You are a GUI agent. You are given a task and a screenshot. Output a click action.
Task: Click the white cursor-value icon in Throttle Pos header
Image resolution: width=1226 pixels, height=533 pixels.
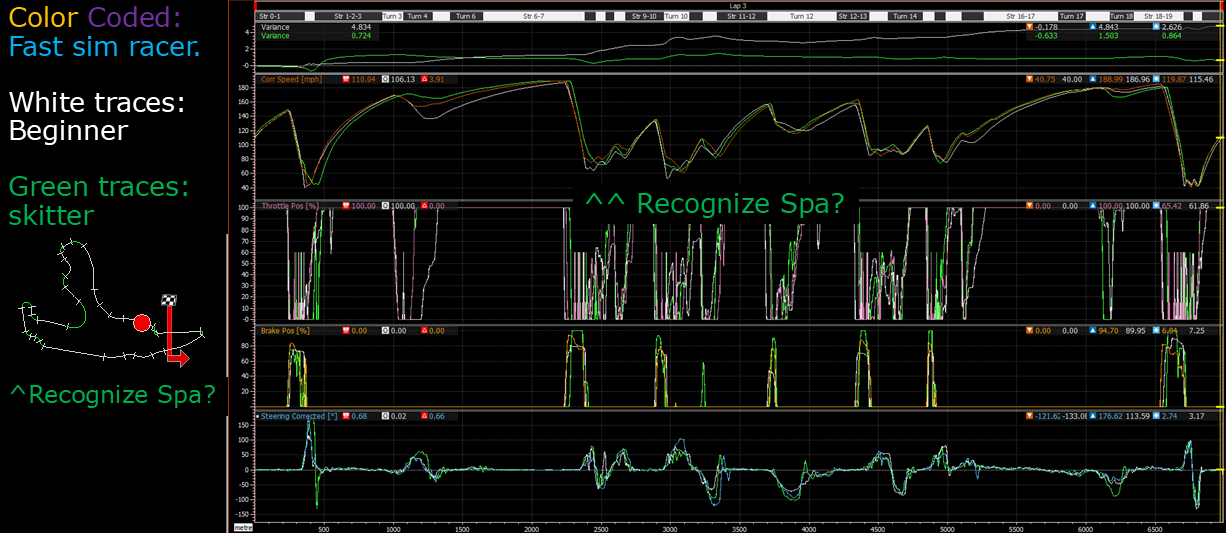click(385, 205)
